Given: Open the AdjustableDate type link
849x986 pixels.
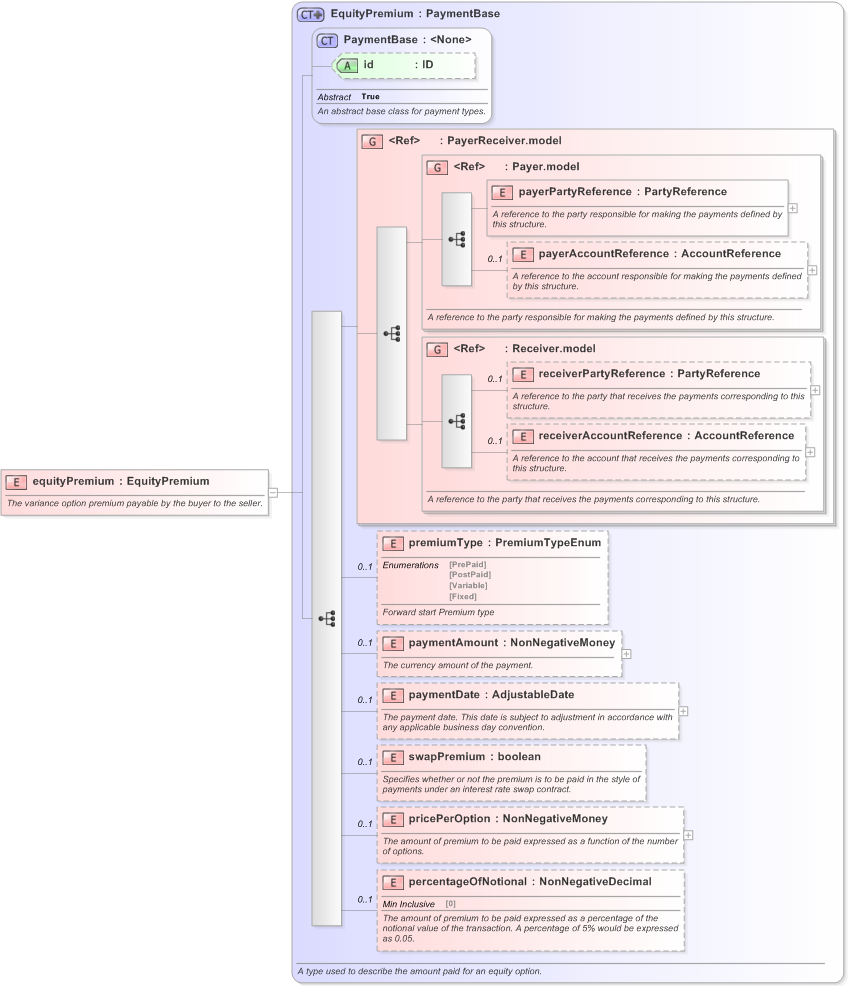Looking at the screenshot, I should point(533,695).
